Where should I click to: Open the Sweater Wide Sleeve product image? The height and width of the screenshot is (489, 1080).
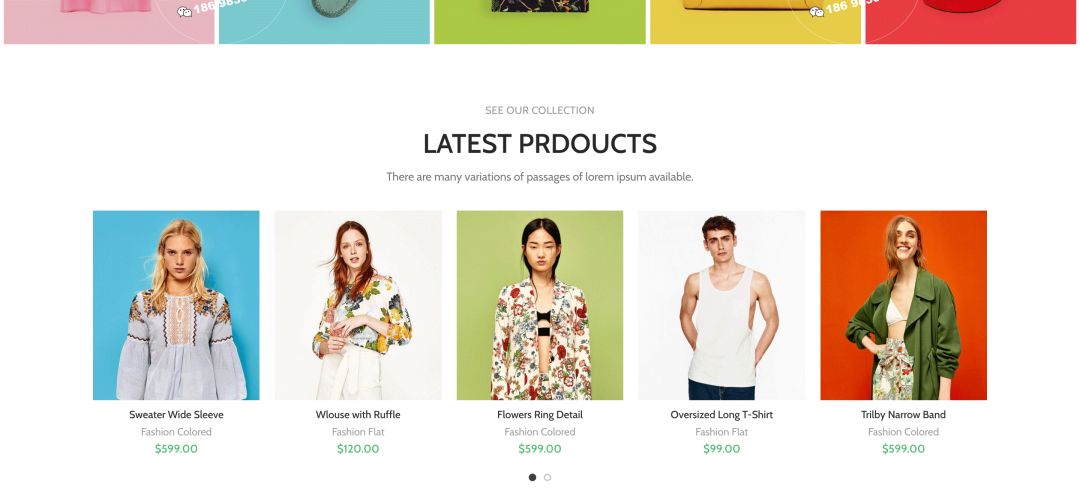[176, 305]
